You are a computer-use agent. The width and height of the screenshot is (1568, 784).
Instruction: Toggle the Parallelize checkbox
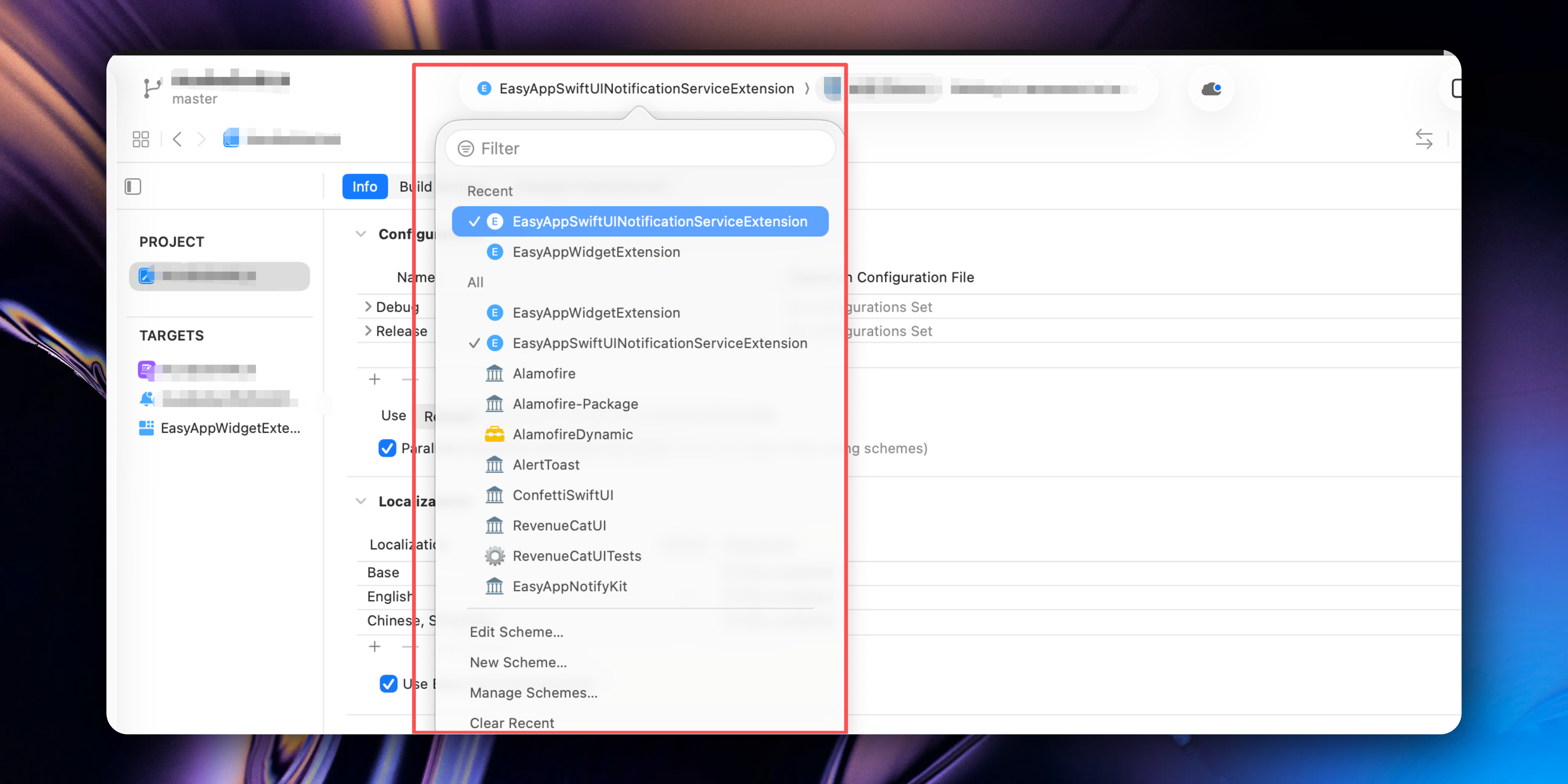click(x=387, y=449)
